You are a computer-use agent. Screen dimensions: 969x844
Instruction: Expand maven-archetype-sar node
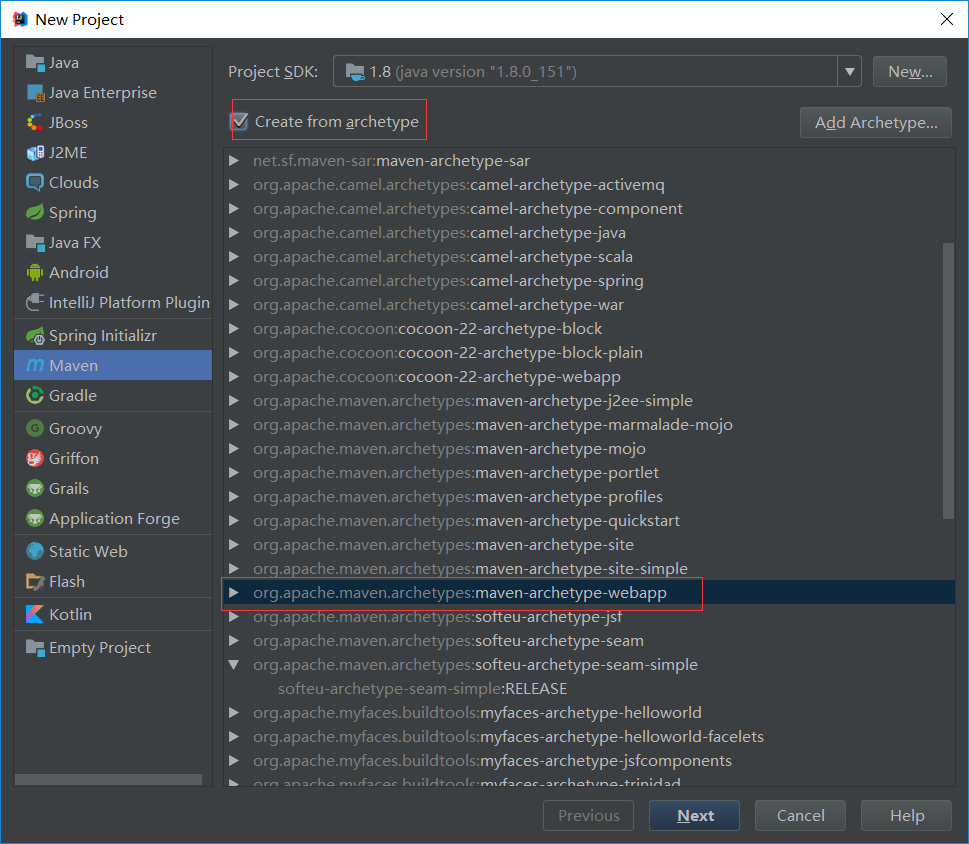[x=234, y=161]
